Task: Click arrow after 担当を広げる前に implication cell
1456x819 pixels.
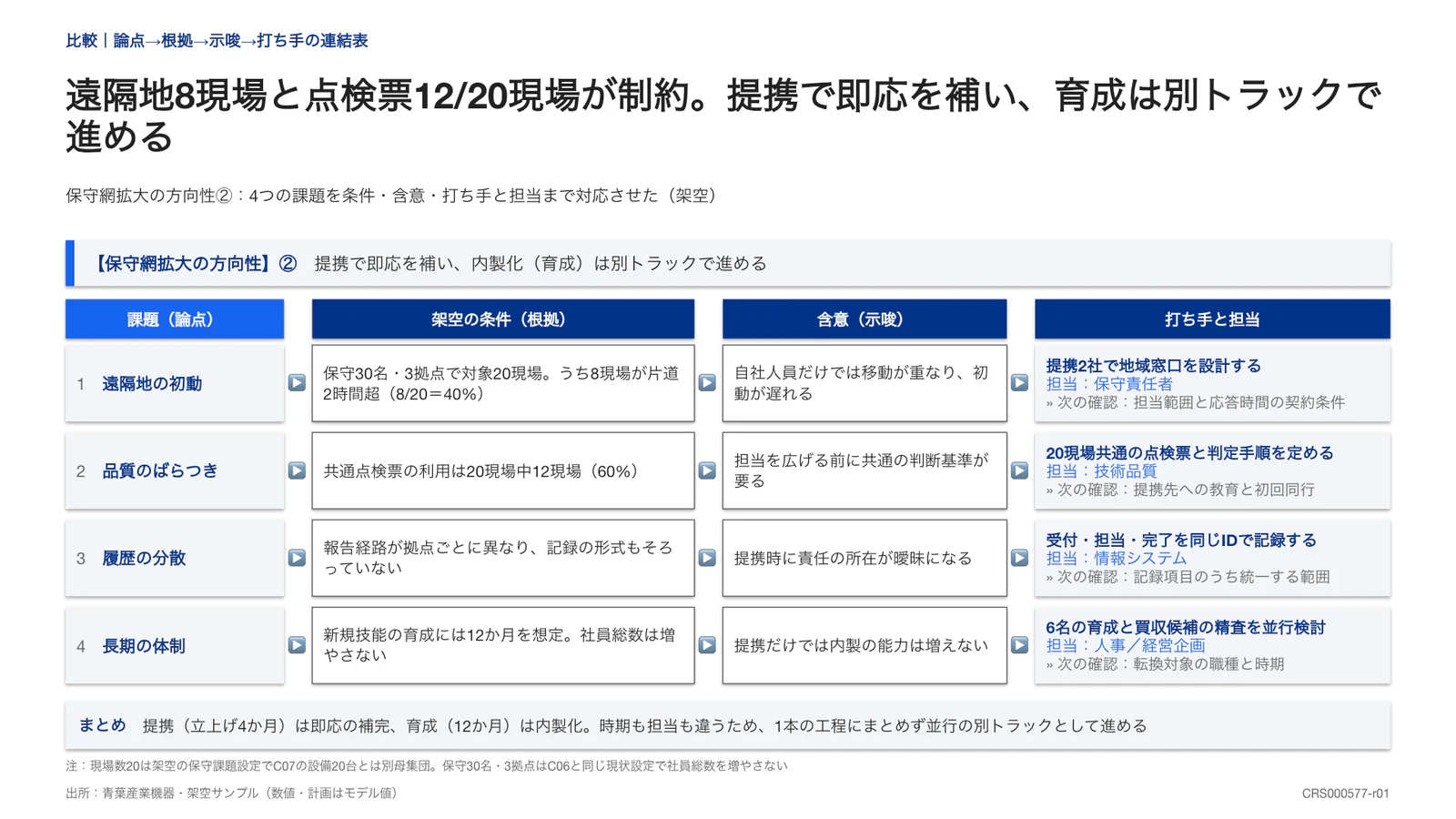Action: pyautogui.click(x=1019, y=470)
